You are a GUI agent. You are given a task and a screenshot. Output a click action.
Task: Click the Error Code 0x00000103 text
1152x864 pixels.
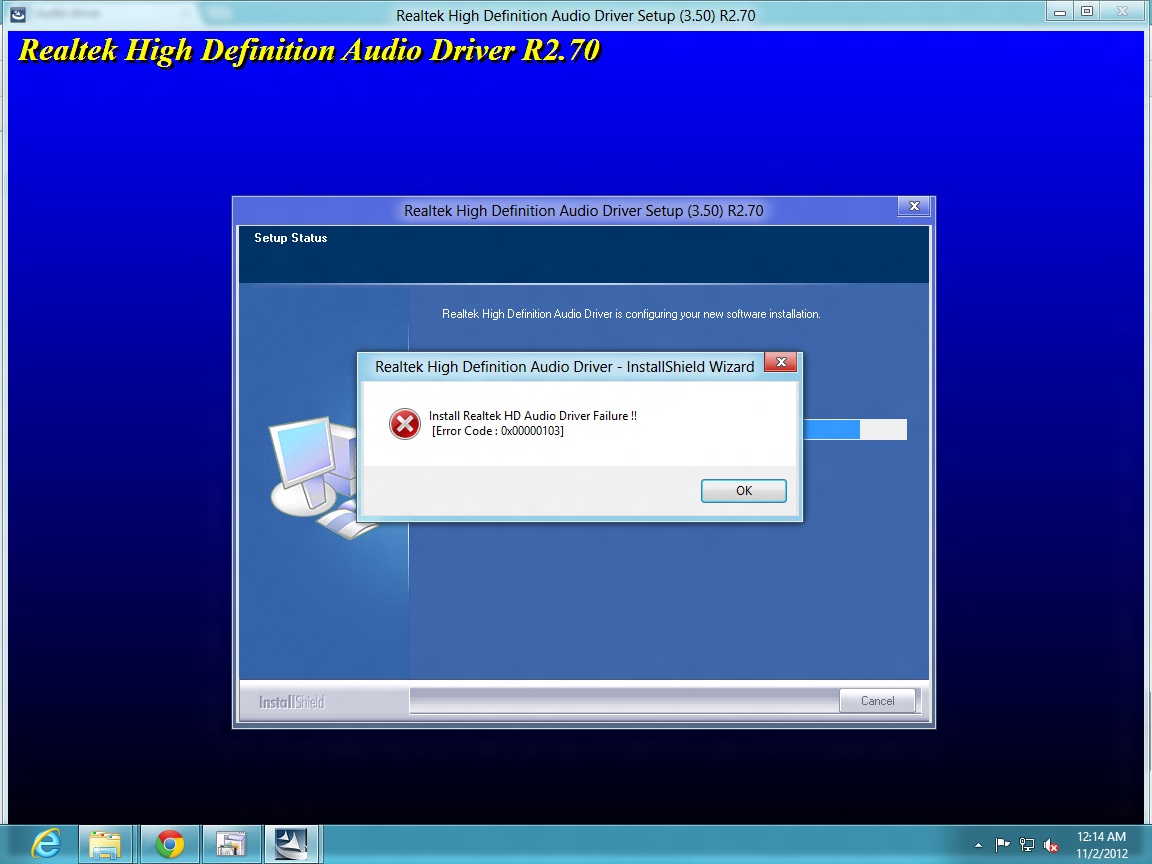tap(497, 431)
